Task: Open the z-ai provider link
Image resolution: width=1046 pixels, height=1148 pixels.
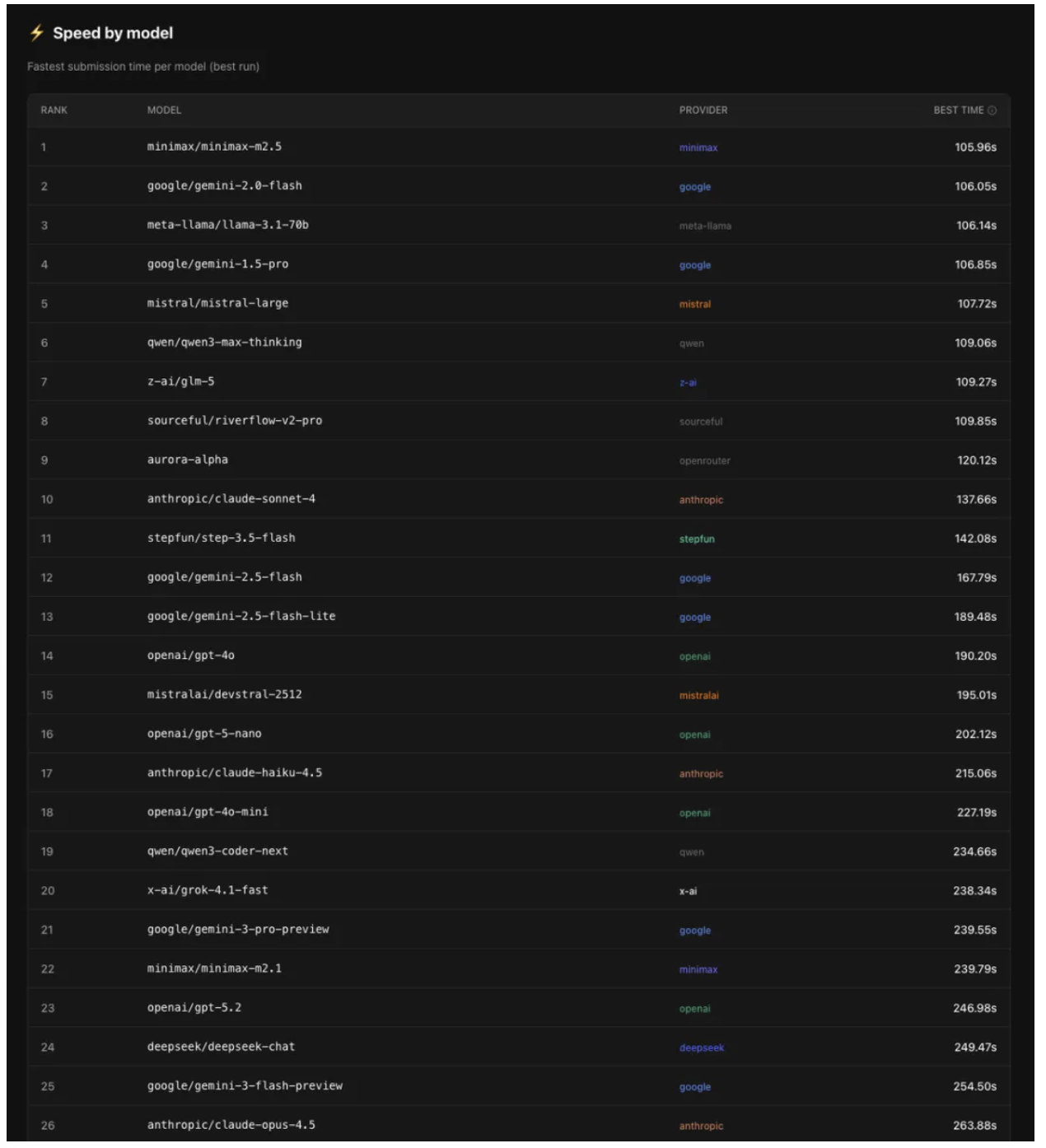Action: click(688, 383)
